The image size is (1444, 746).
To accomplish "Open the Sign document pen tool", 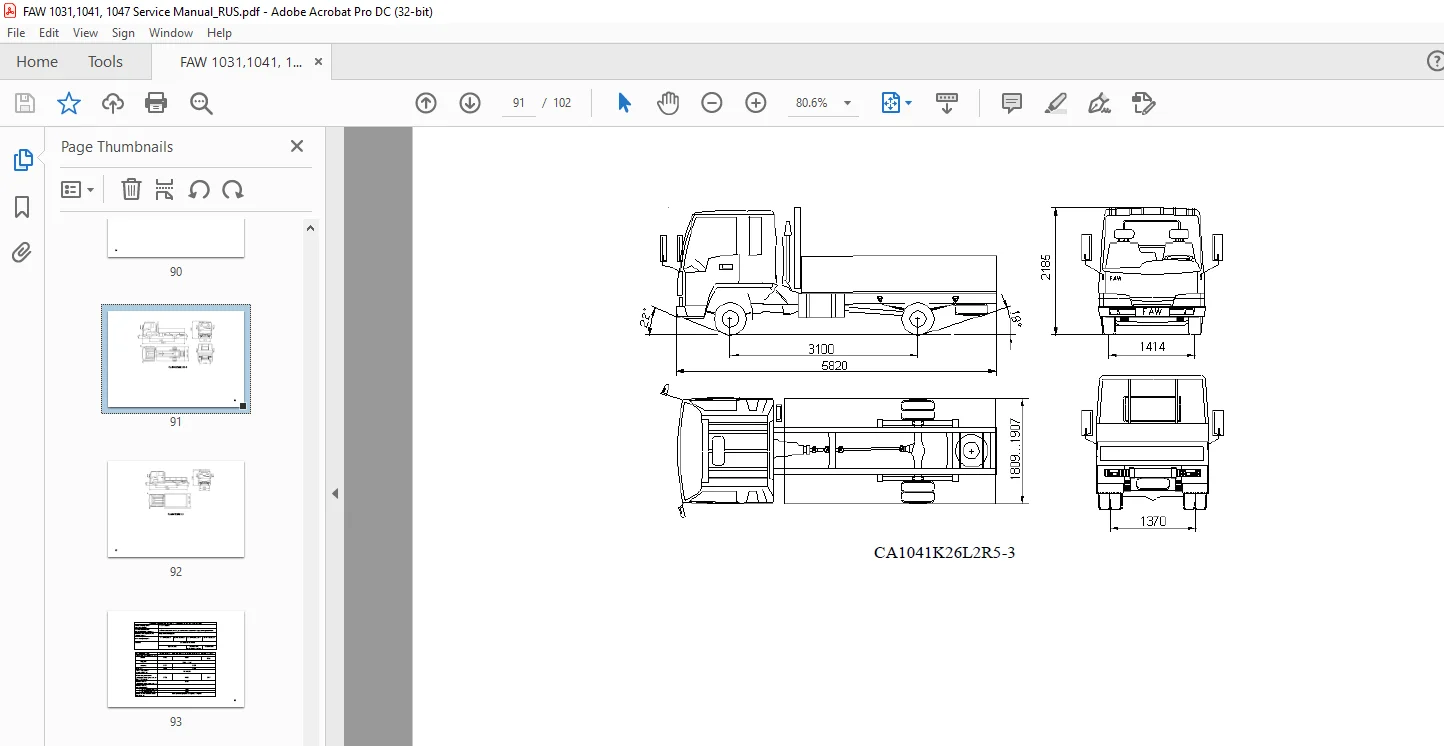I will 1100,103.
